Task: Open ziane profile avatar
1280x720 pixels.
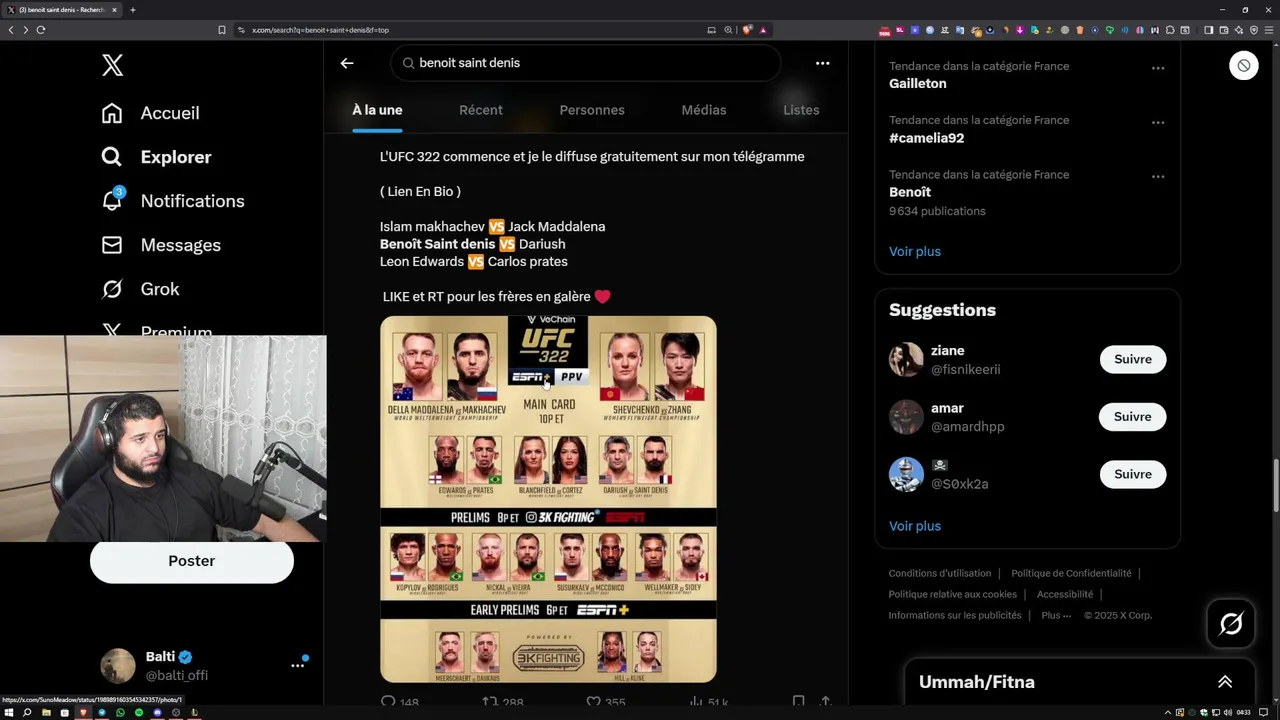Action: click(906, 359)
